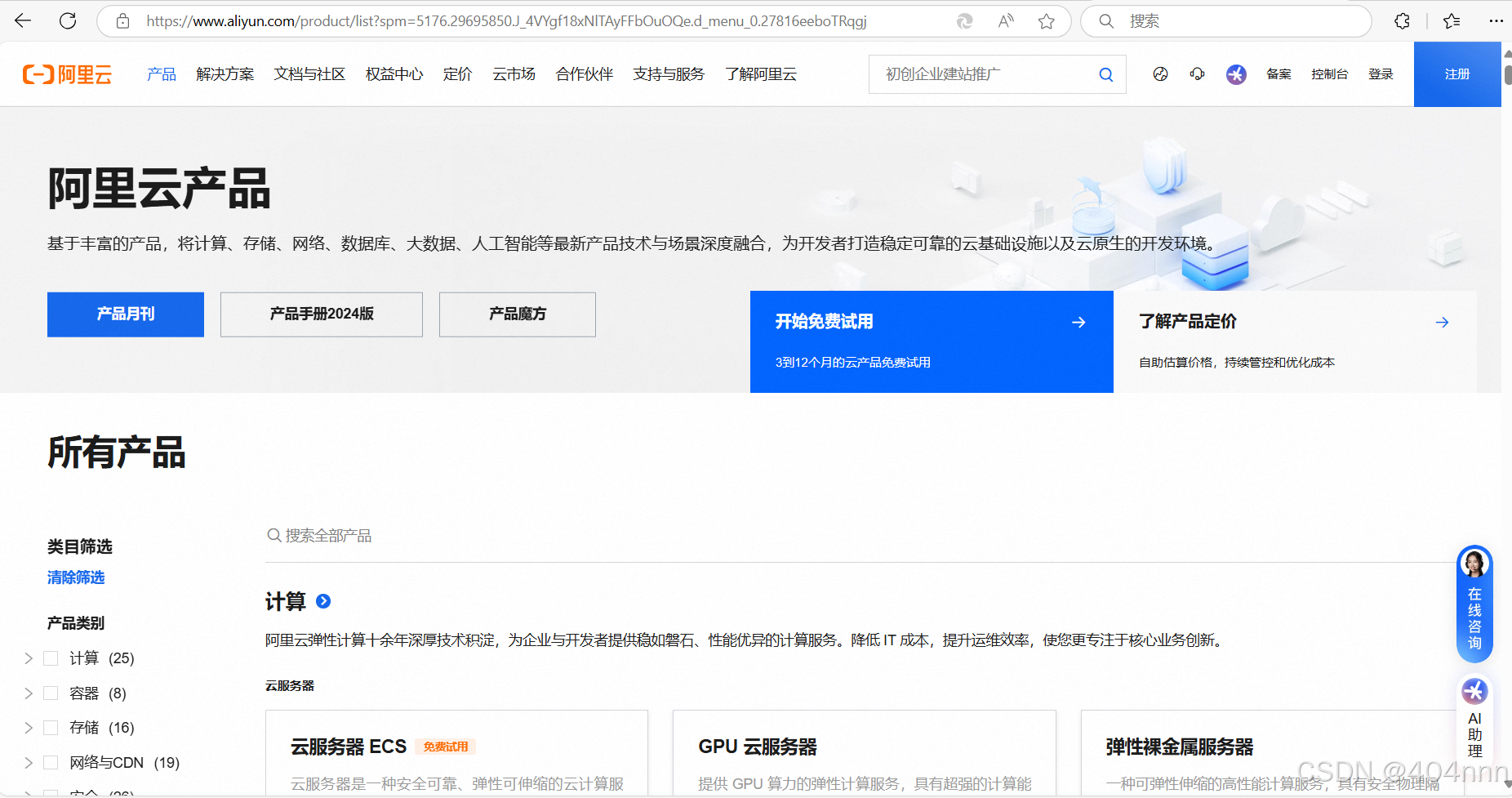Screen dimensions: 1512x798
Task: Expand the 存储 category chevron
Action: [x=29, y=728]
